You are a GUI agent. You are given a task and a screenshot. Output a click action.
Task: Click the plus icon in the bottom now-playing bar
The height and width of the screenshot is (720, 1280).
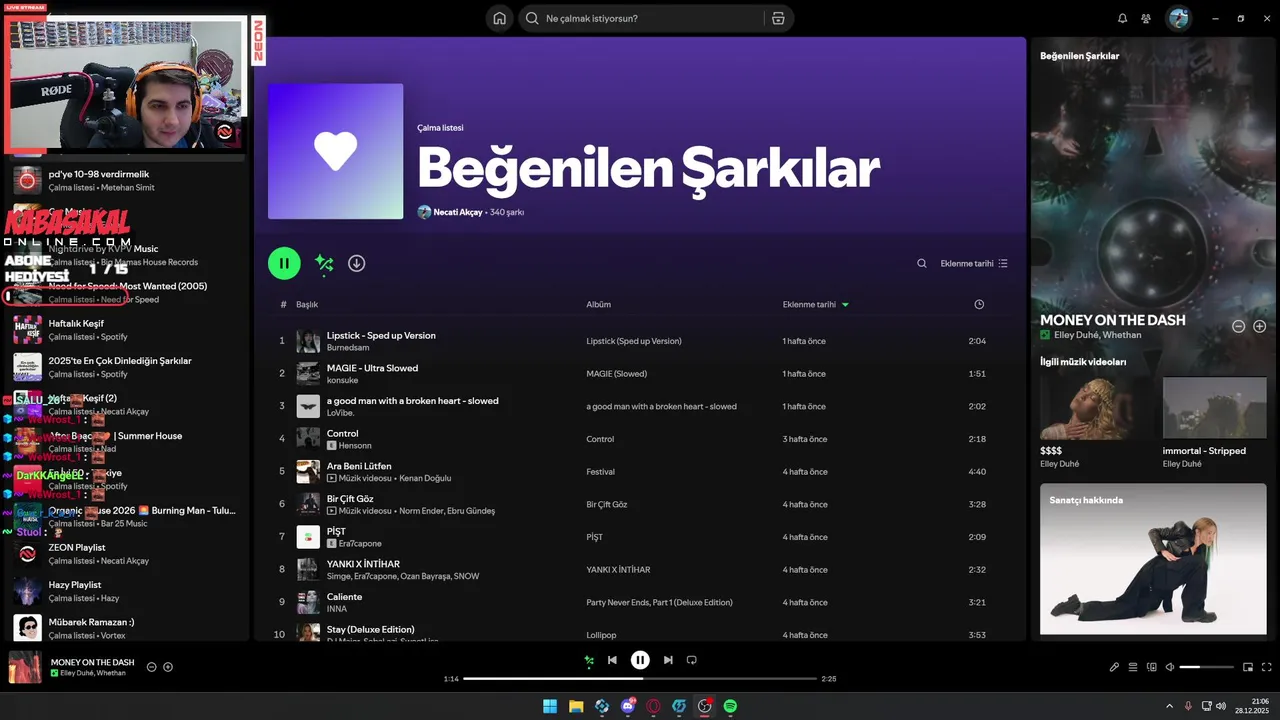tap(168, 667)
